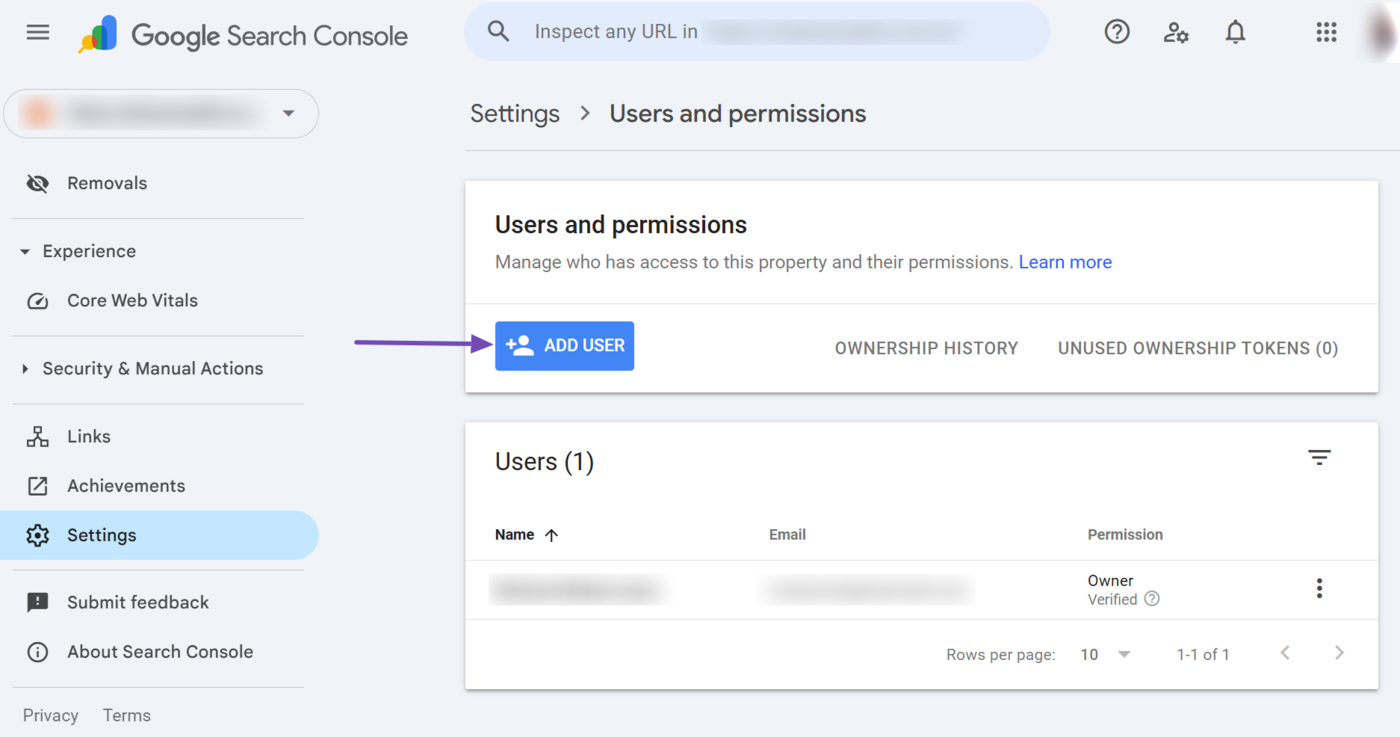Open user settings icon in header
Image resolution: width=1400 pixels, height=737 pixels.
click(x=1176, y=32)
